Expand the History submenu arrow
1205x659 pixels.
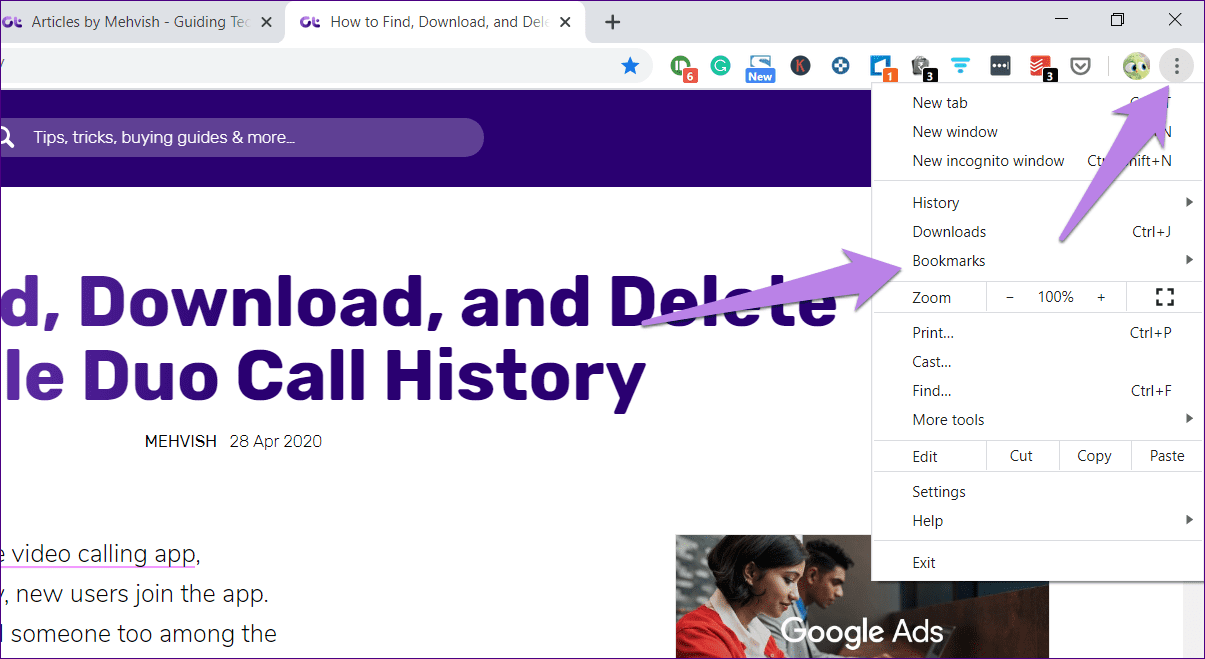1189,202
